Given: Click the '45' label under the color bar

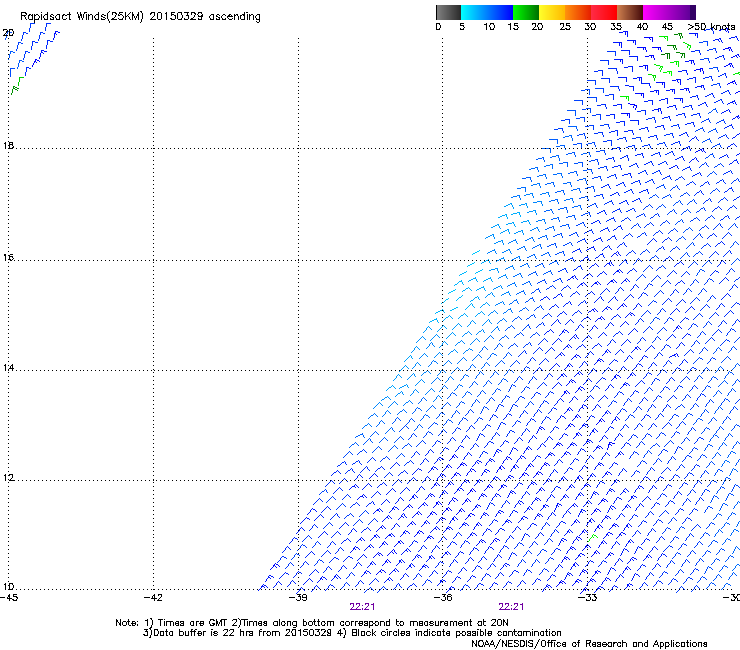Looking at the screenshot, I should [667, 27].
